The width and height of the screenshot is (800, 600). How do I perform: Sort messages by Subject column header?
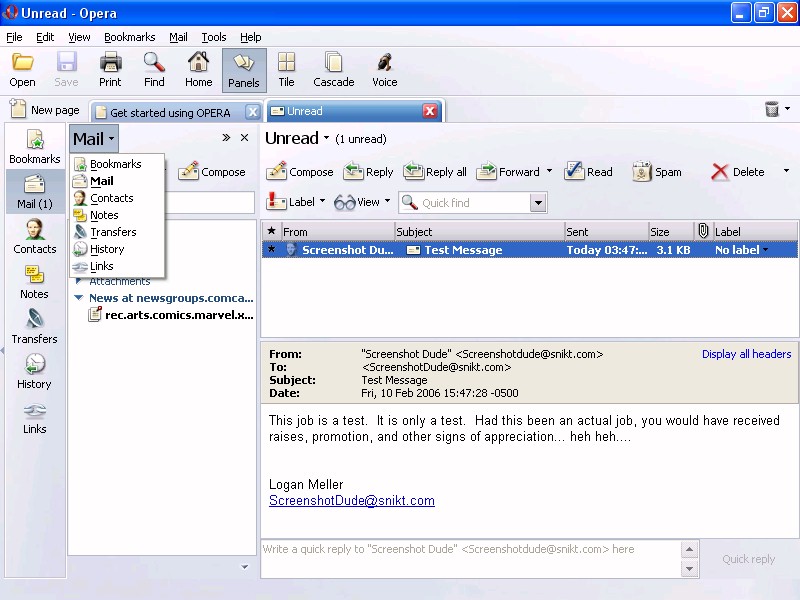tap(479, 232)
